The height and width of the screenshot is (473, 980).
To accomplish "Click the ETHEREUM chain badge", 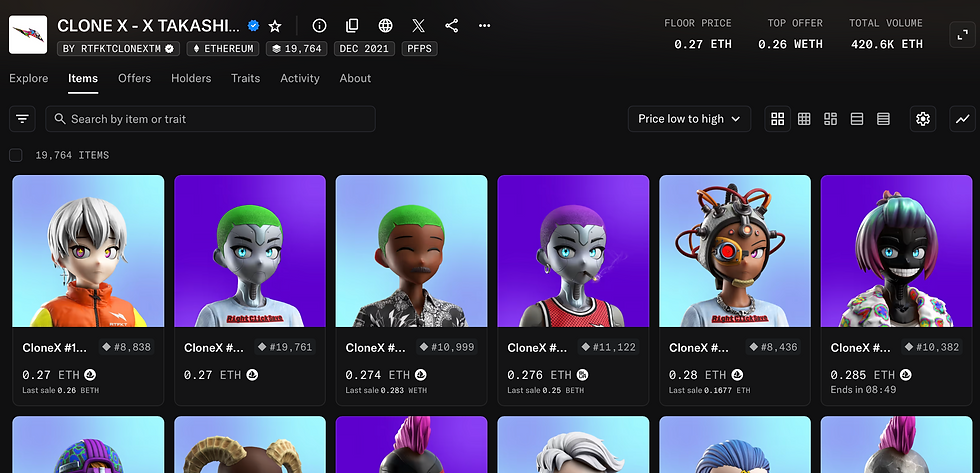I will [223, 49].
